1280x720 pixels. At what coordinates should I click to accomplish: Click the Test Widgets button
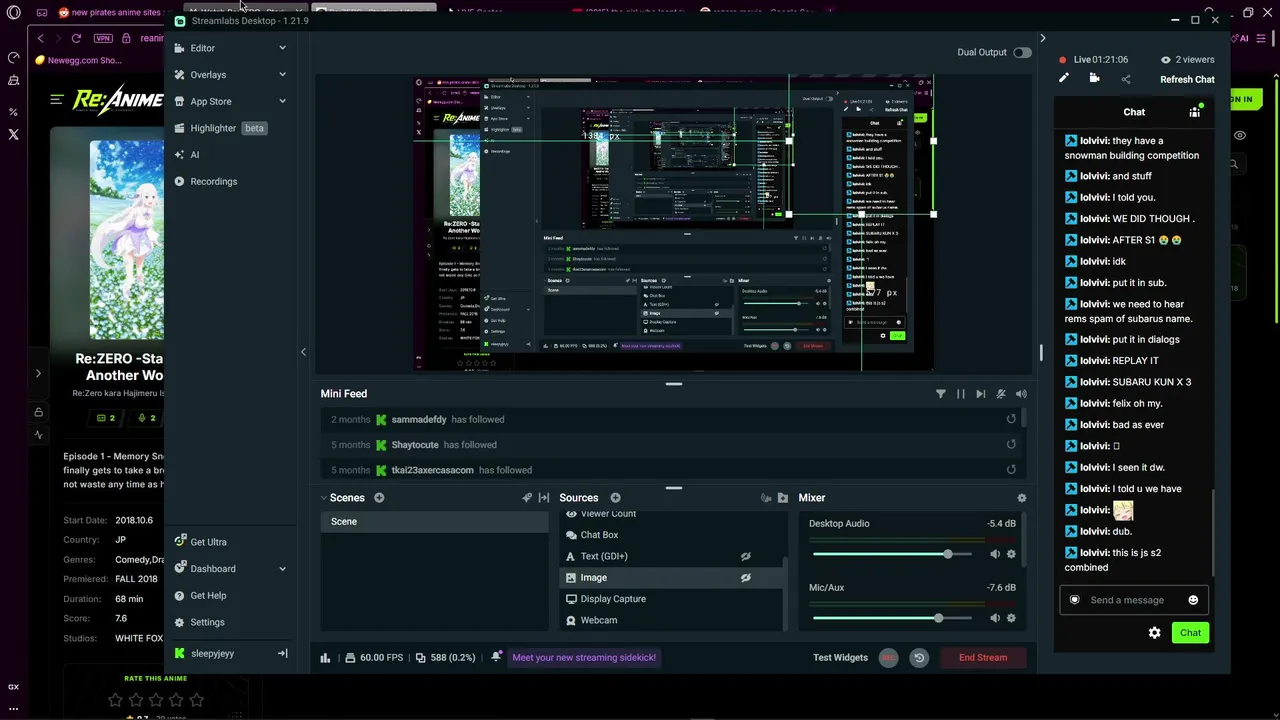841,658
